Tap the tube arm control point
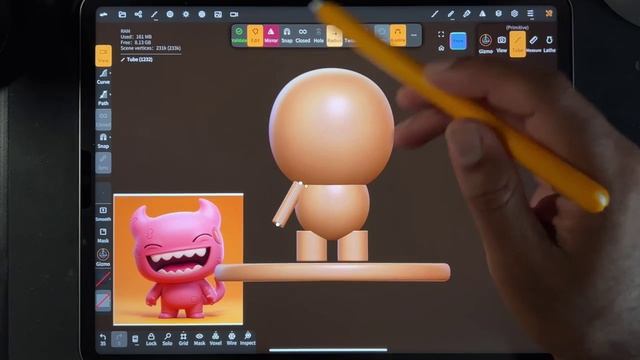The width and height of the screenshot is (640, 360). coord(278,224)
